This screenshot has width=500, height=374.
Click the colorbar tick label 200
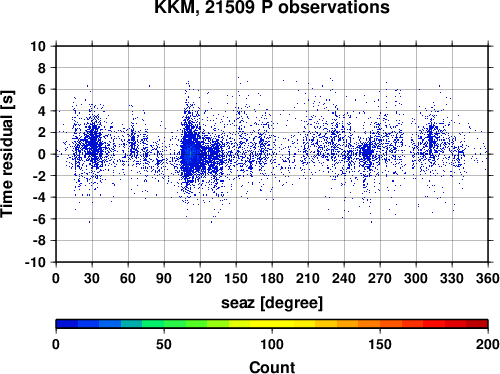coord(488,344)
